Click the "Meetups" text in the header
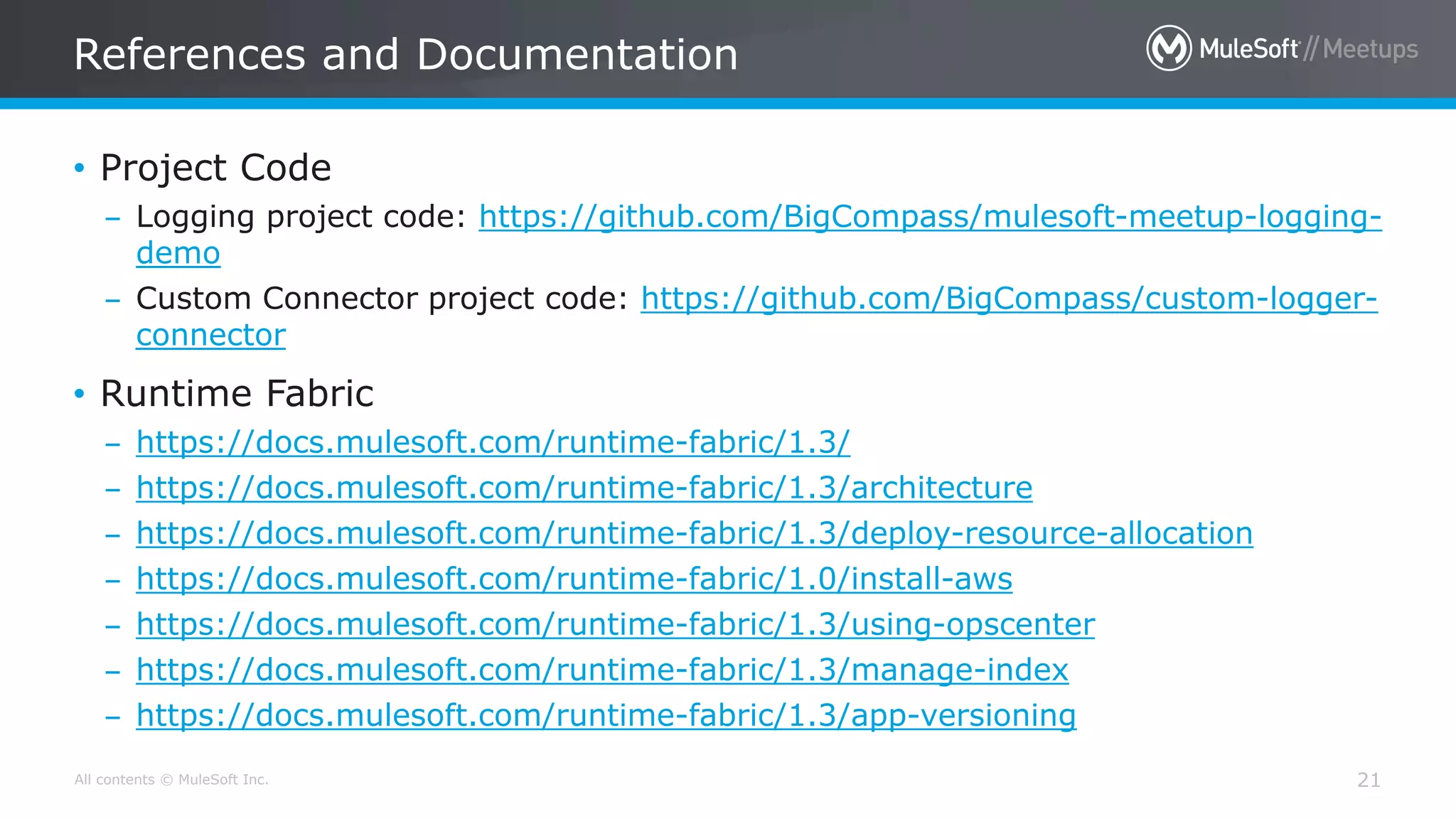 coord(1370,49)
